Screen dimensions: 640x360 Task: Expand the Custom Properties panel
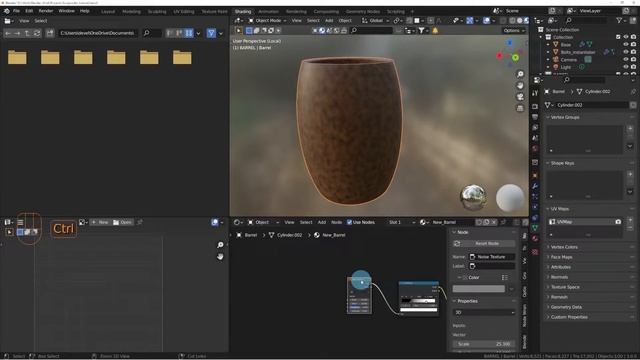(569, 317)
